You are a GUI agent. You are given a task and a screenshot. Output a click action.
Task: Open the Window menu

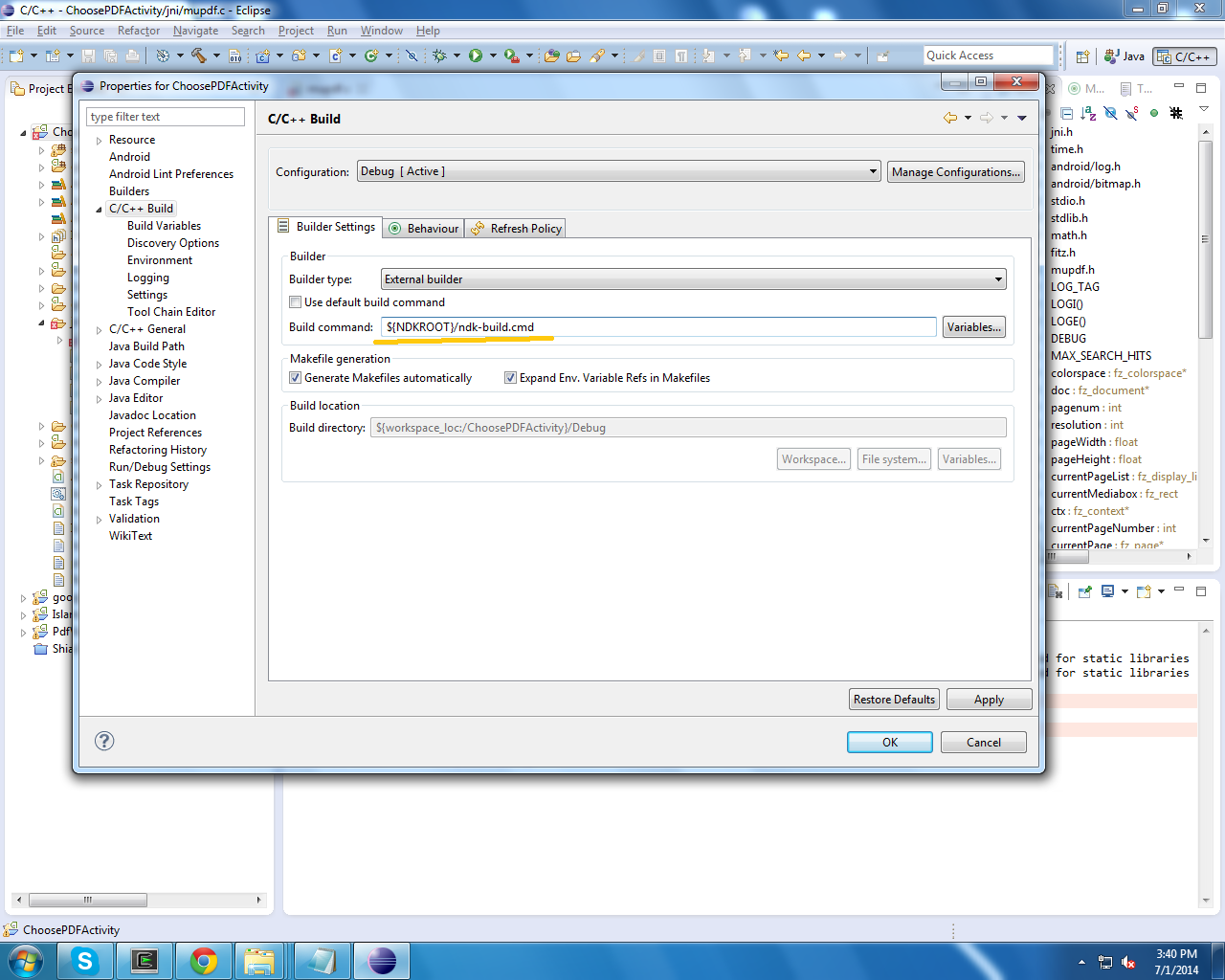pos(382,31)
